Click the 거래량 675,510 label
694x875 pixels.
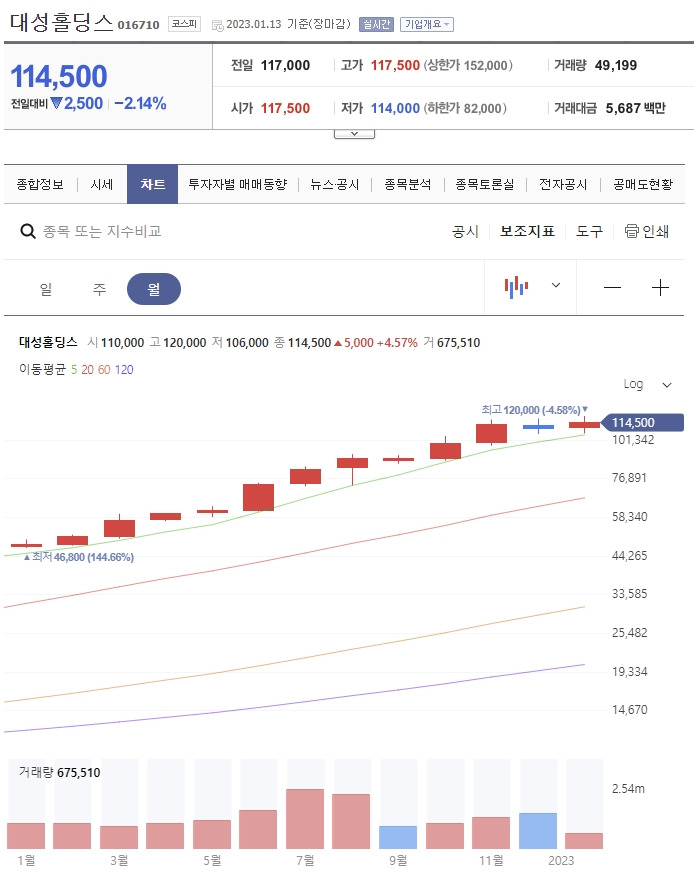coord(60,772)
